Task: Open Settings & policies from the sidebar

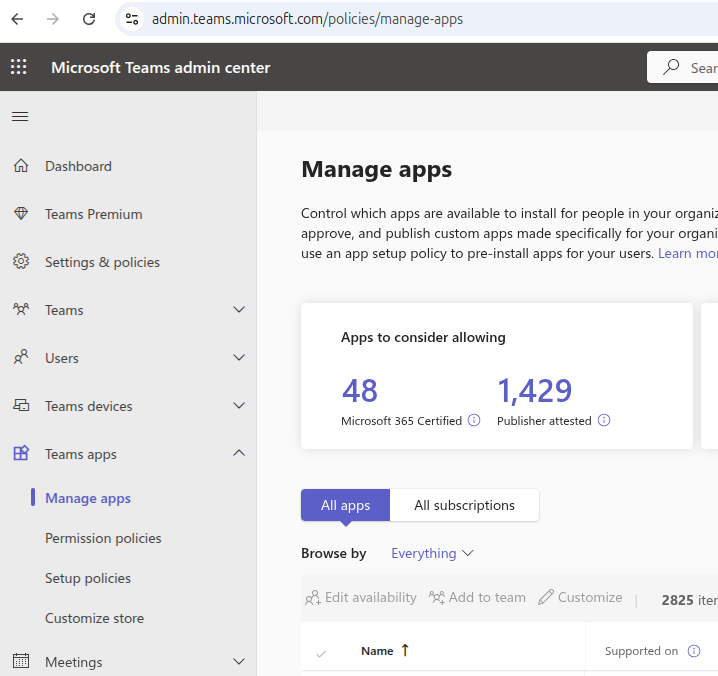Action: (x=103, y=262)
